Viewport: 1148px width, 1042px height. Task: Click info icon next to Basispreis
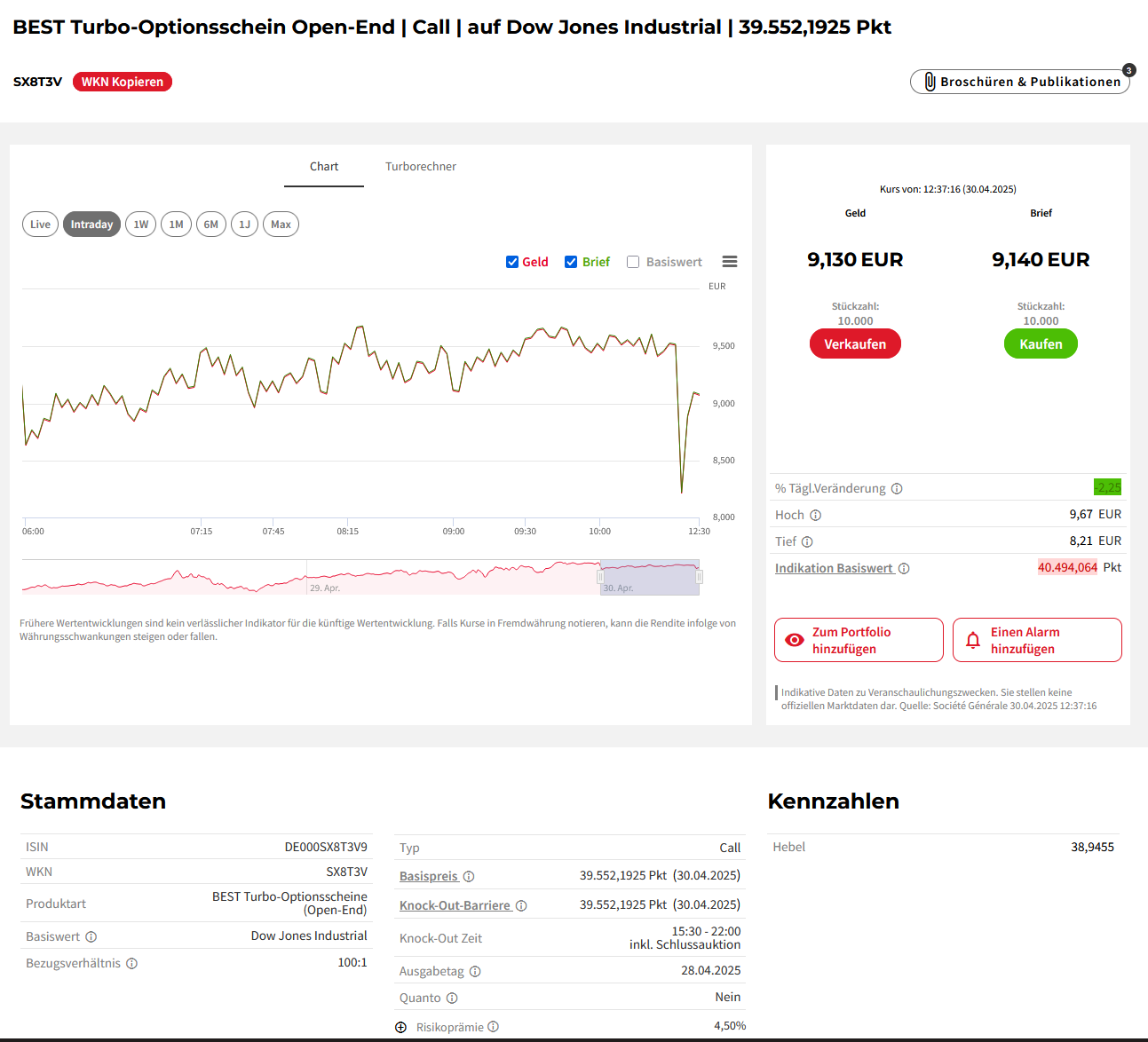pos(469,877)
